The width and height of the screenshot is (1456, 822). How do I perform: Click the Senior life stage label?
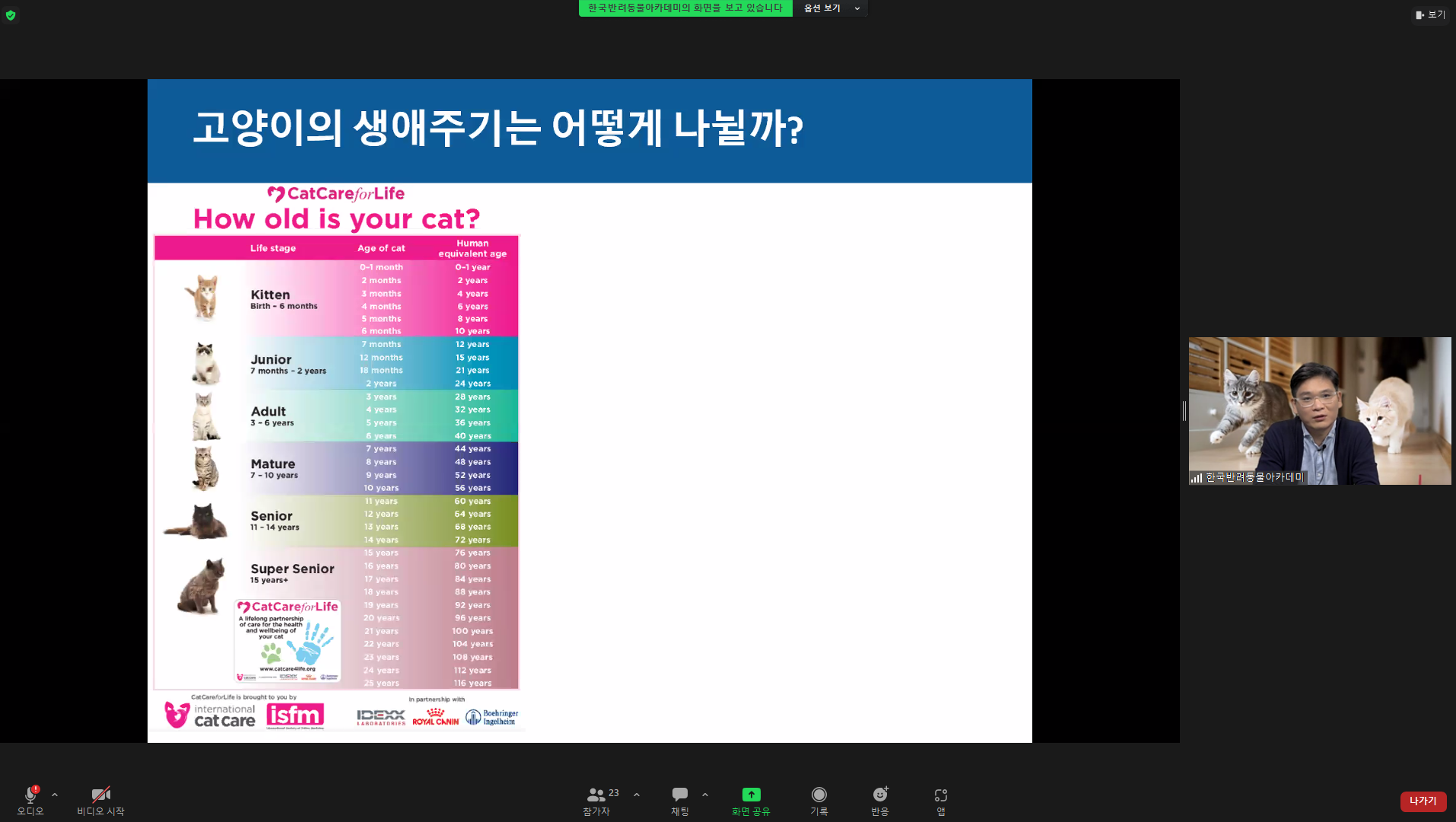tap(272, 515)
